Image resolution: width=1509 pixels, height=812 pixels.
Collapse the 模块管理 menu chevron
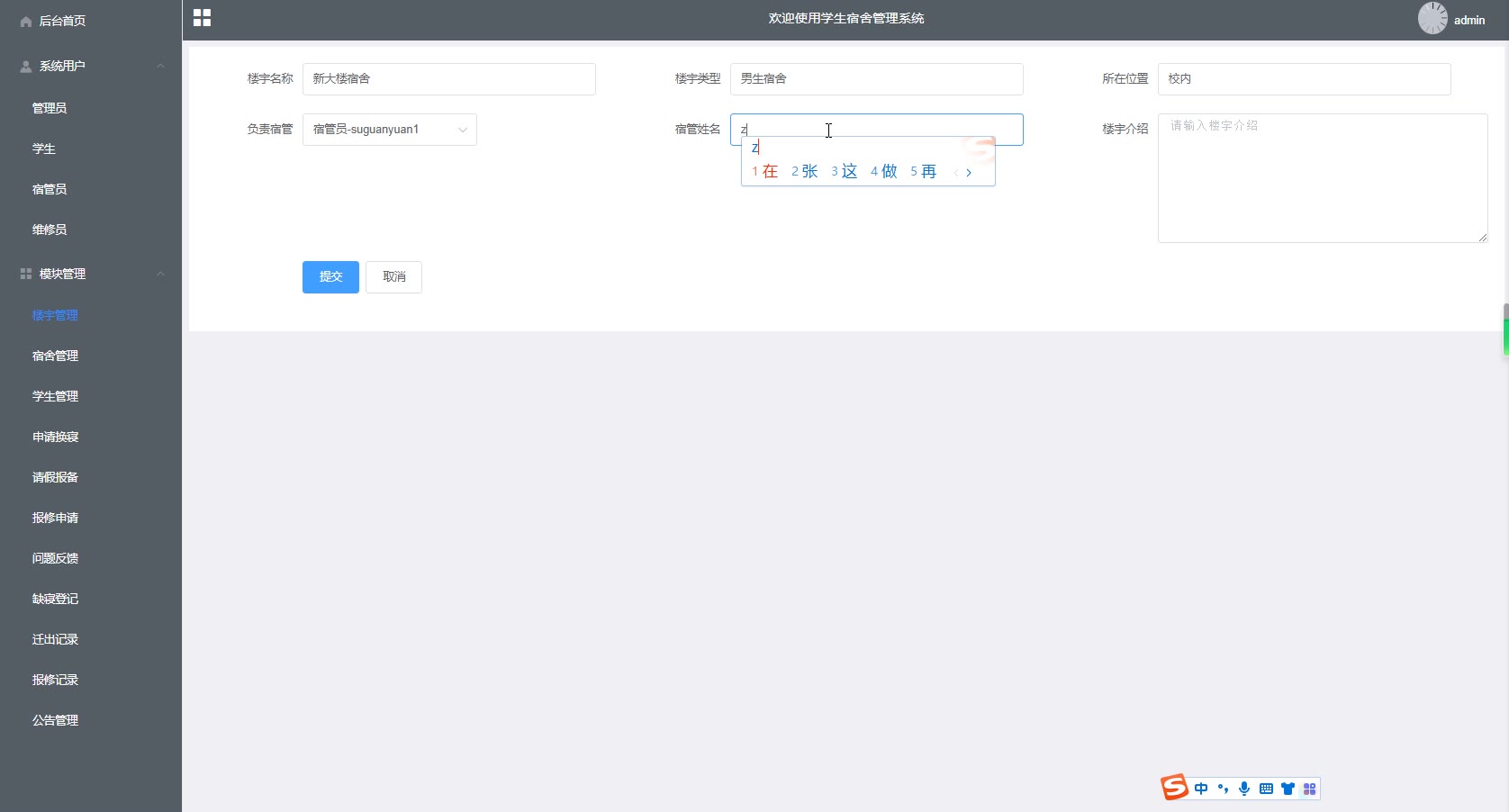click(160, 274)
